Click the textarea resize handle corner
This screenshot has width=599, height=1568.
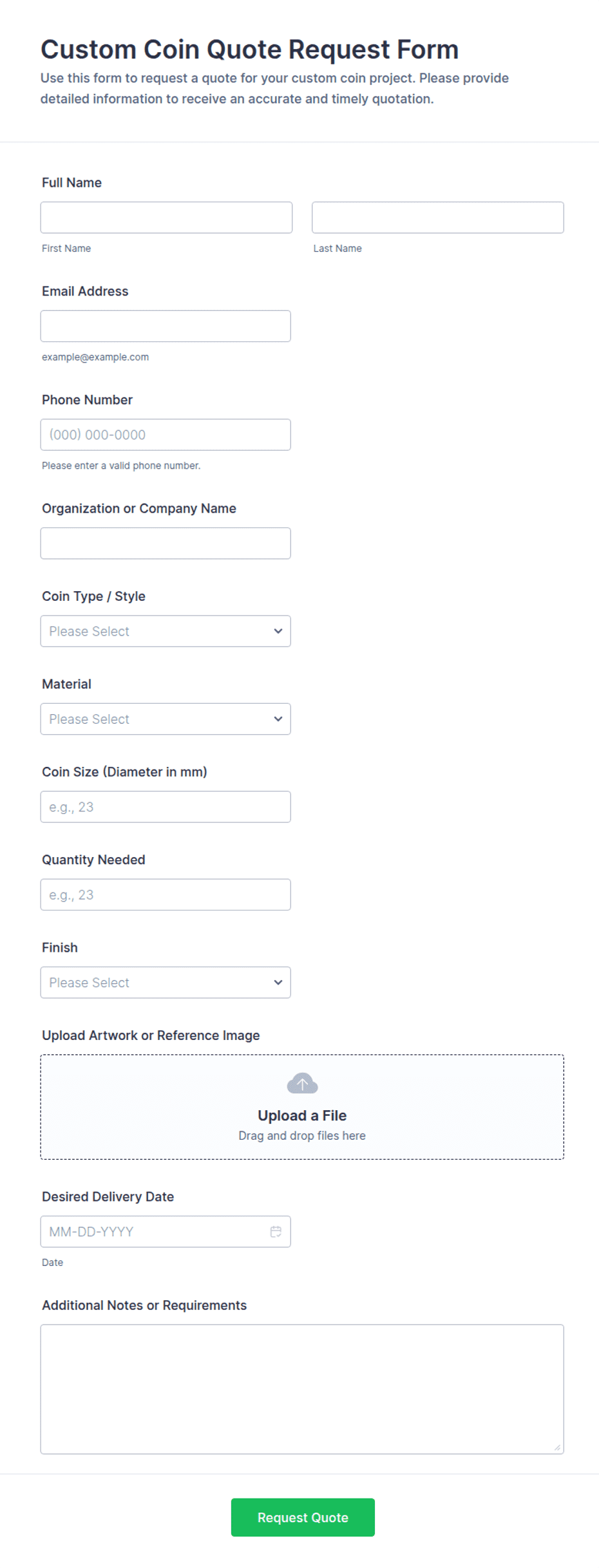[557, 1447]
